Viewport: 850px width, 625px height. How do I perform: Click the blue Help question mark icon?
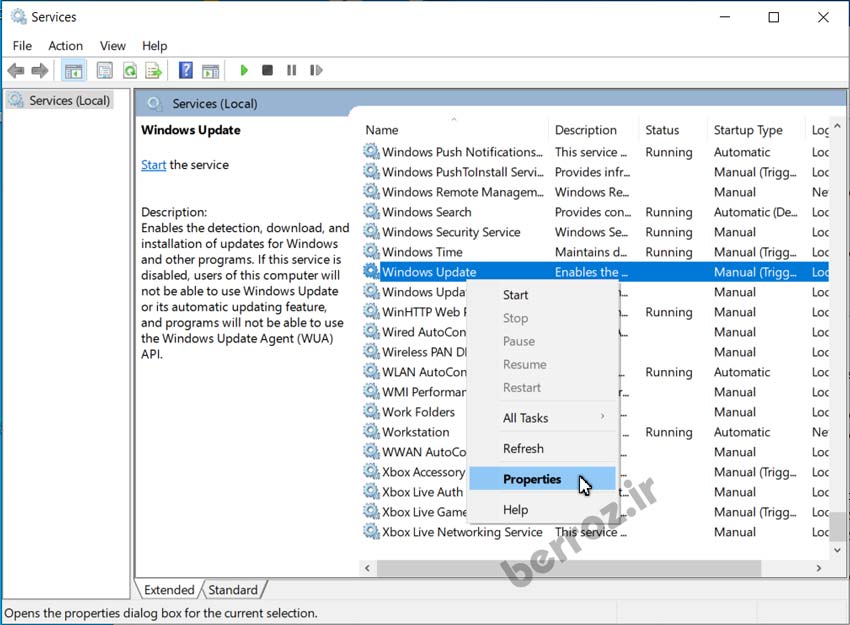tap(186, 71)
